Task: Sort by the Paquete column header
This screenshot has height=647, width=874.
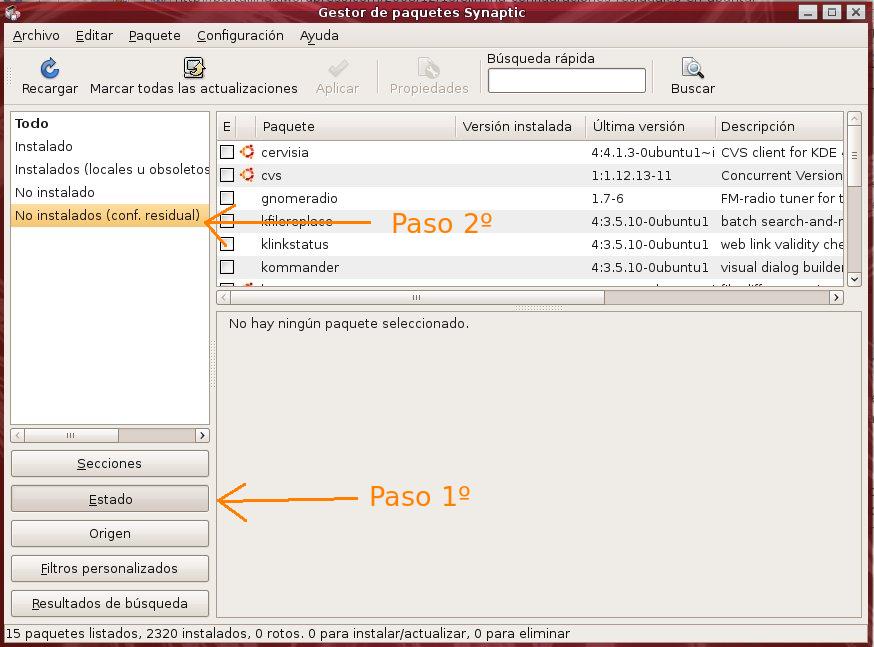Action: click(x=355, y=127)
